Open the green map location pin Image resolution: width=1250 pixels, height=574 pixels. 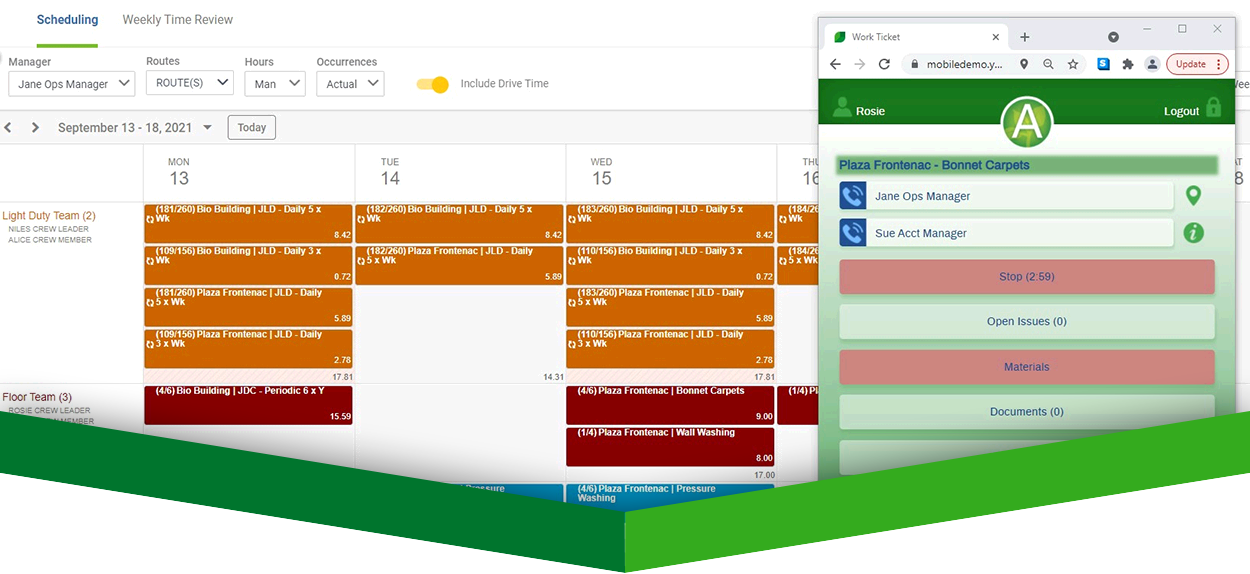[x=1192, y=196]
